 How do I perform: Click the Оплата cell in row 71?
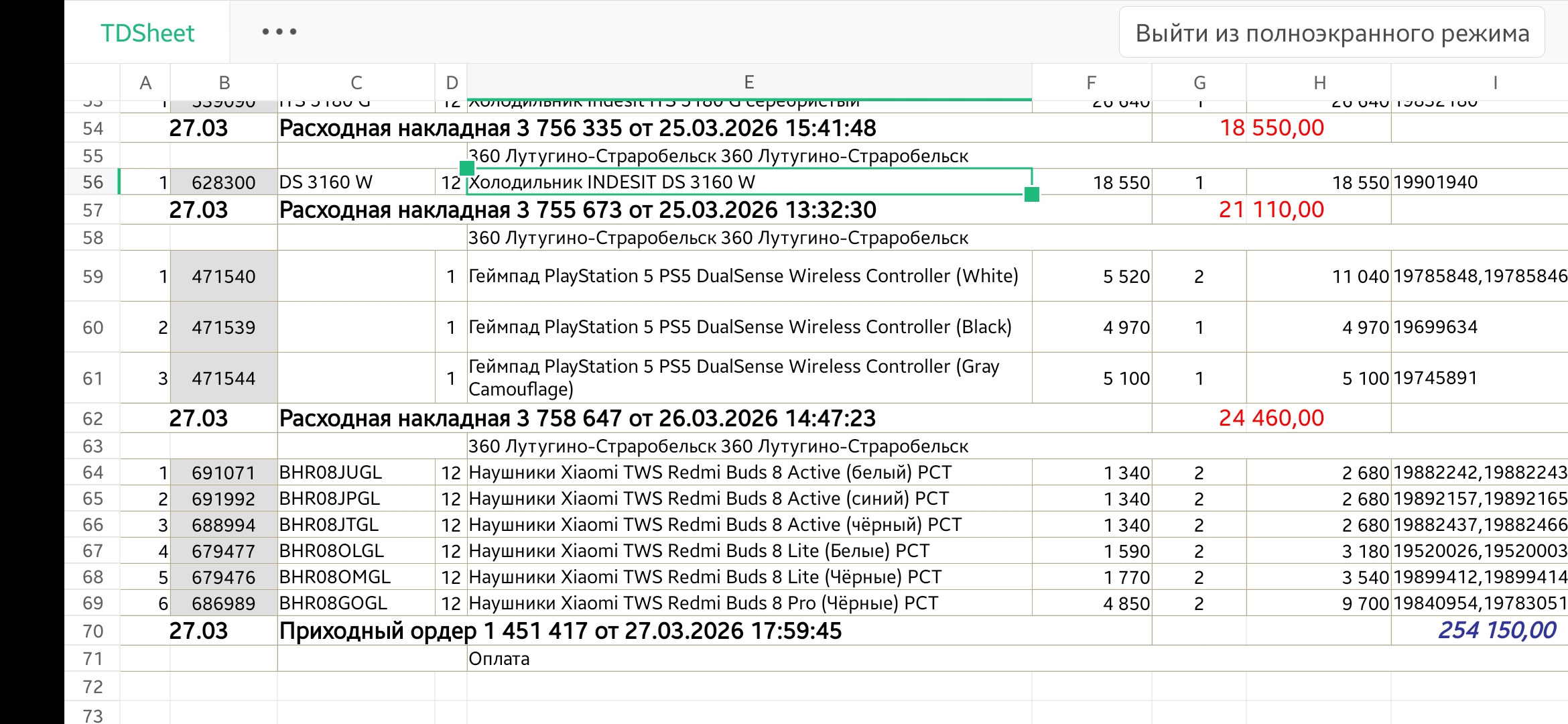click(499, 658)
